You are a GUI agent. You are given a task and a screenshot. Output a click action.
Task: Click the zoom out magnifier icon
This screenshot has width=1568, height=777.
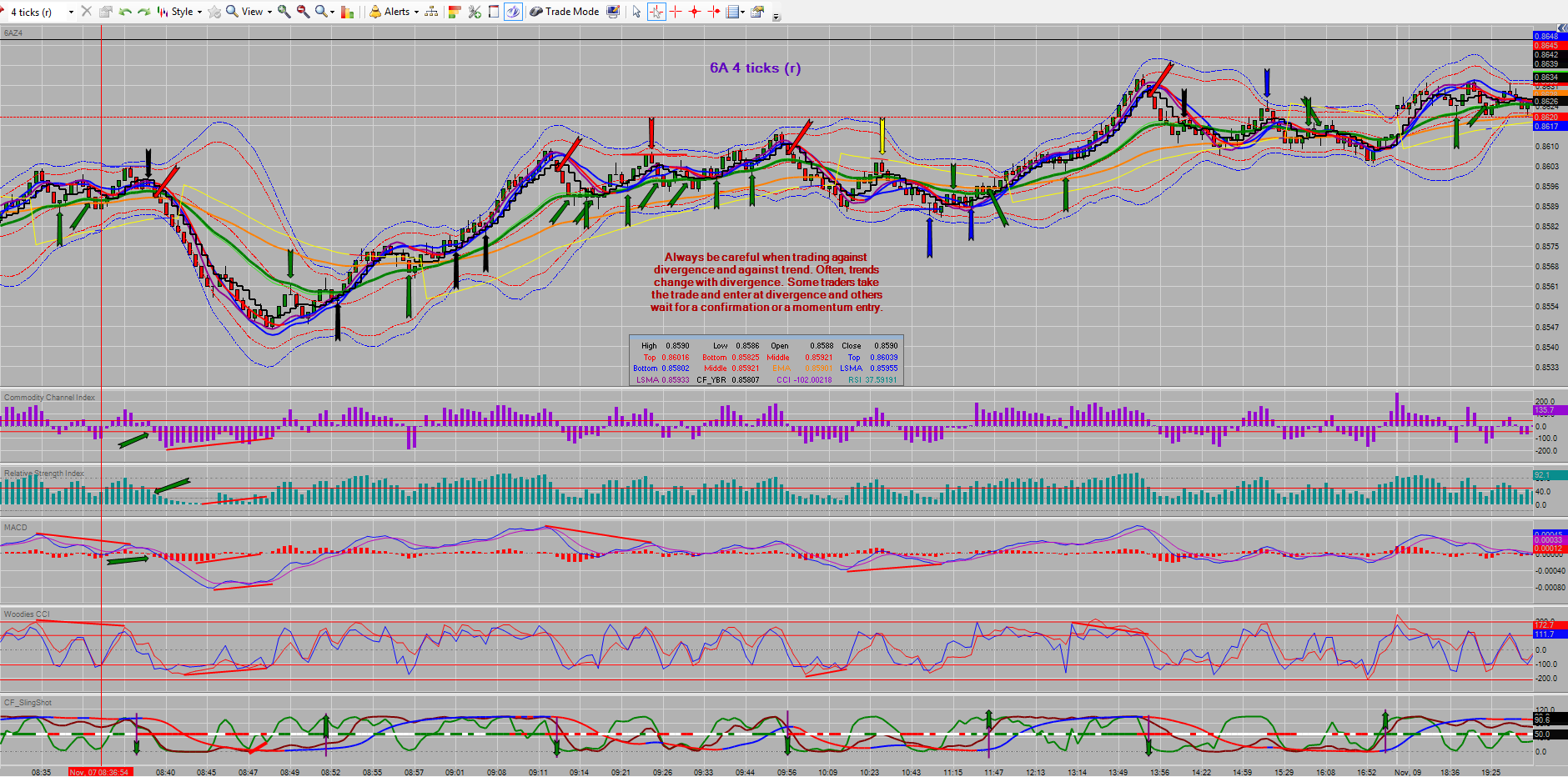pos(303,12)
